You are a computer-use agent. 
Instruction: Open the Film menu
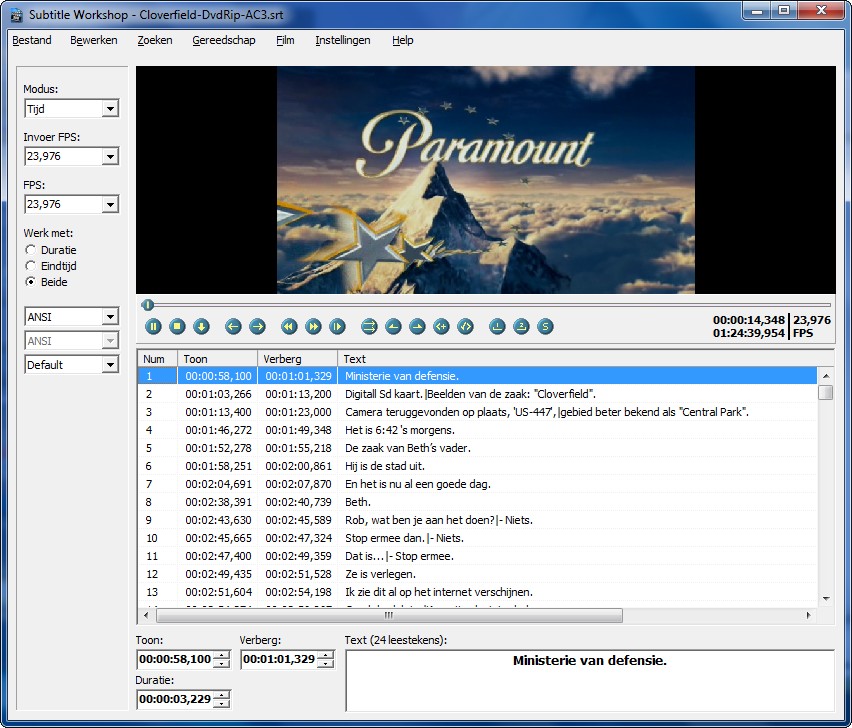point(285,40)
